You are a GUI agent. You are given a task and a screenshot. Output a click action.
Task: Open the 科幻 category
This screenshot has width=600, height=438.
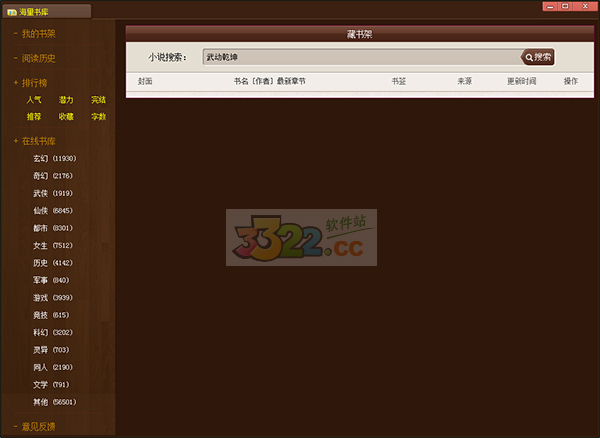point(53,332)
